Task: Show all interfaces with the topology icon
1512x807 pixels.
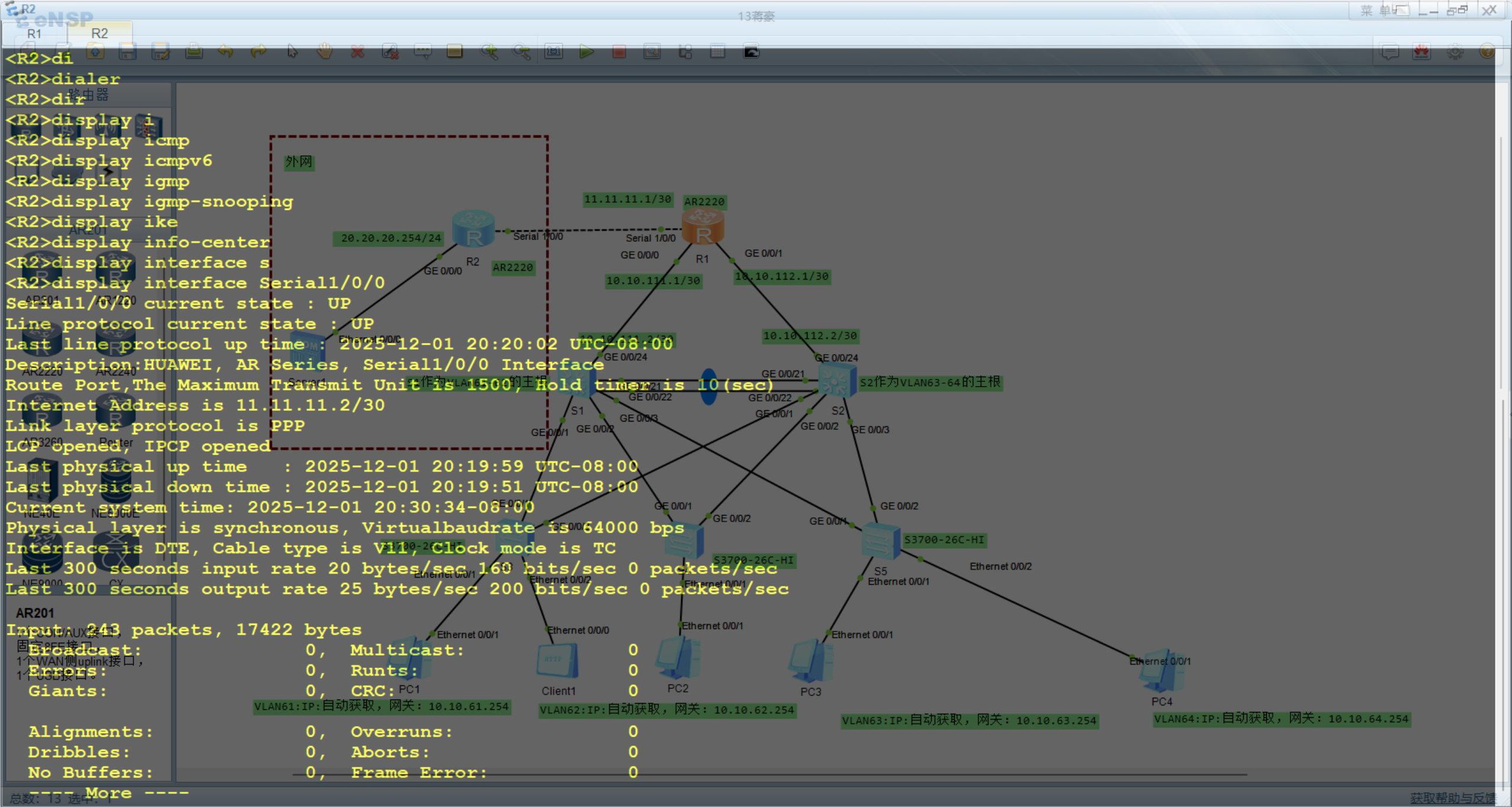Action: tap(685, 52)
